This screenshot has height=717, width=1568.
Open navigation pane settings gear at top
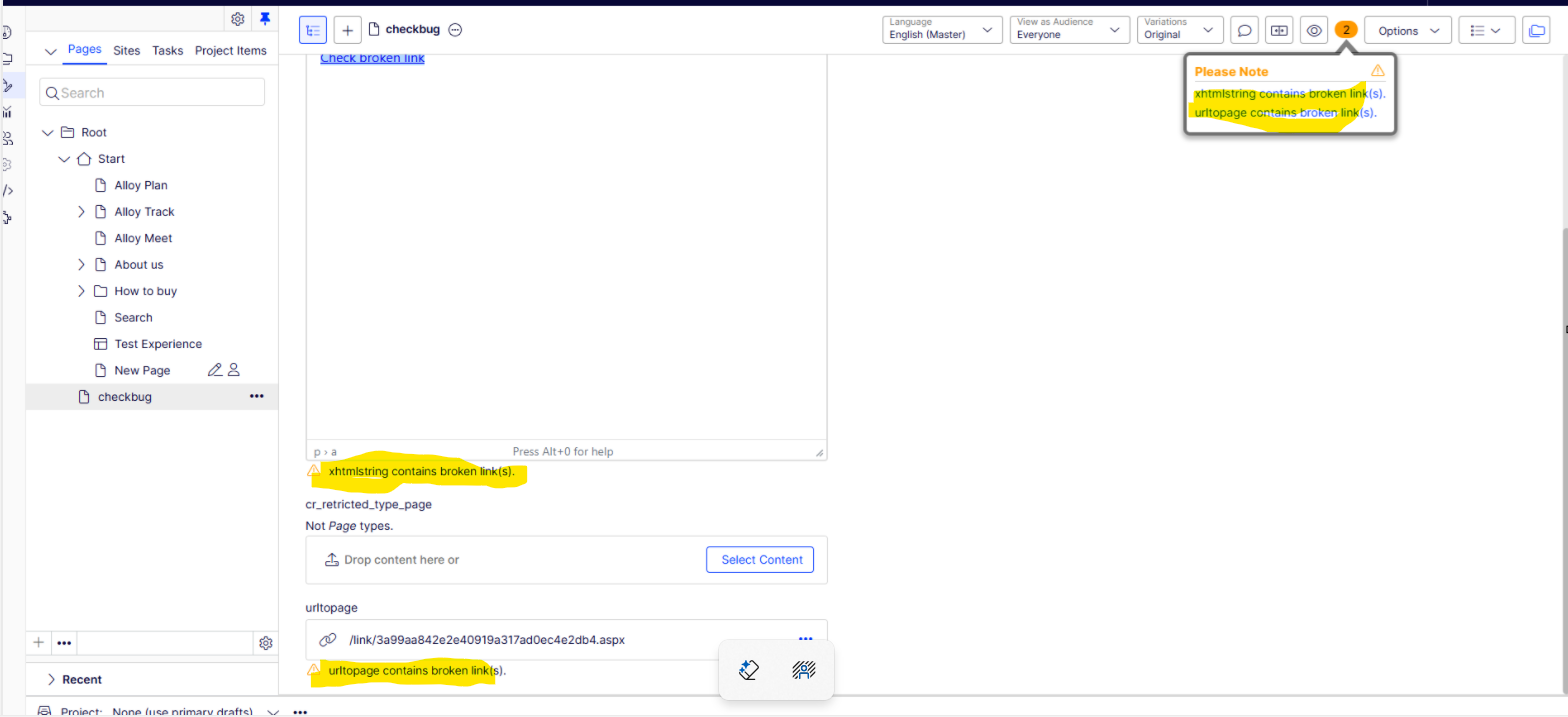click(x=238, y=19)
